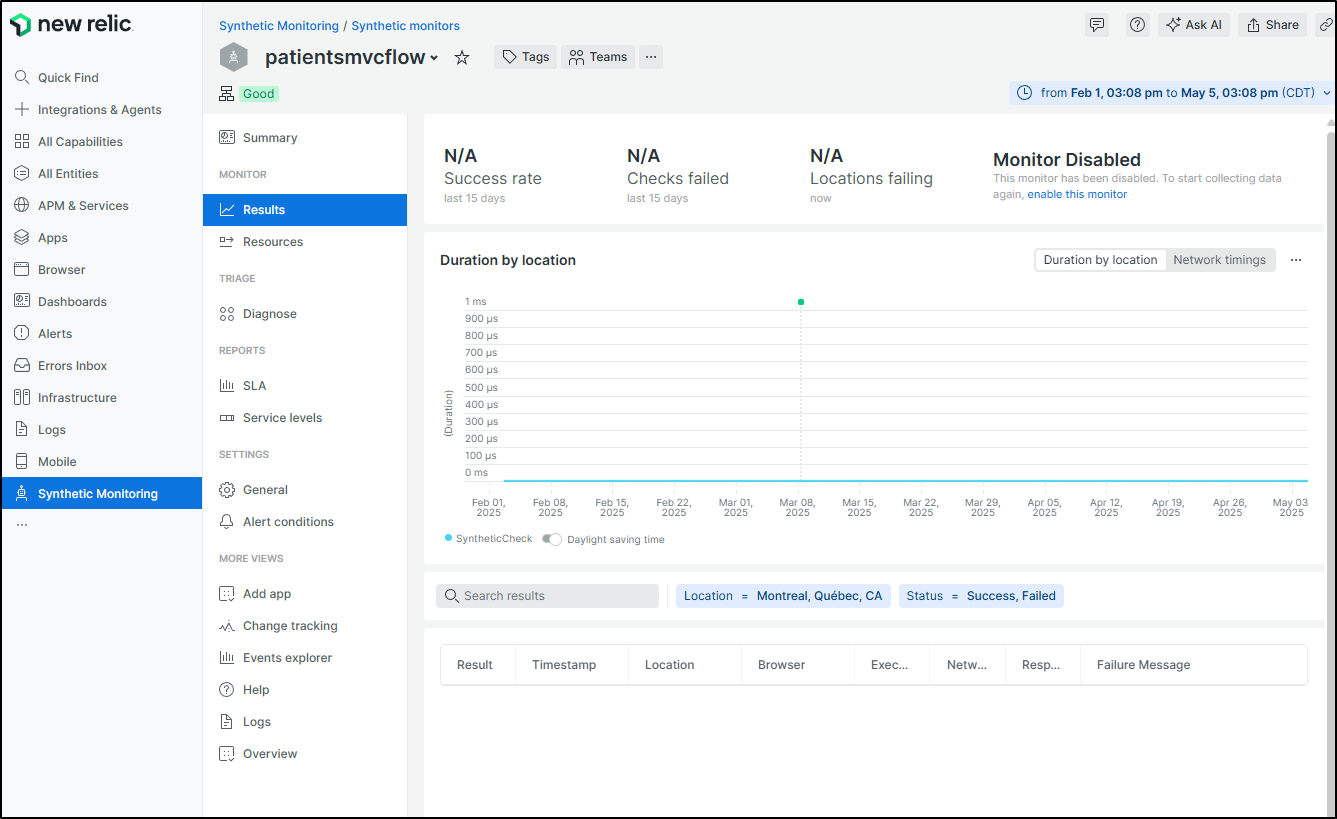Click the Good status badge
This screenshot has width=1337, height=819.
(258, 93)
